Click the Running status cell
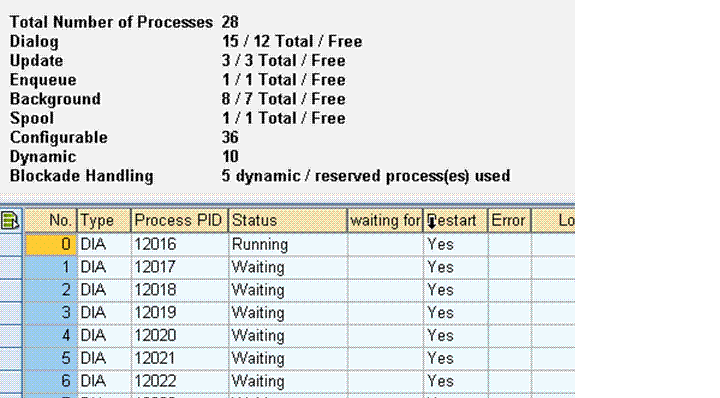The height and width of the screenshot is (398, 720). pyautogui.click(x=288, y=244)
